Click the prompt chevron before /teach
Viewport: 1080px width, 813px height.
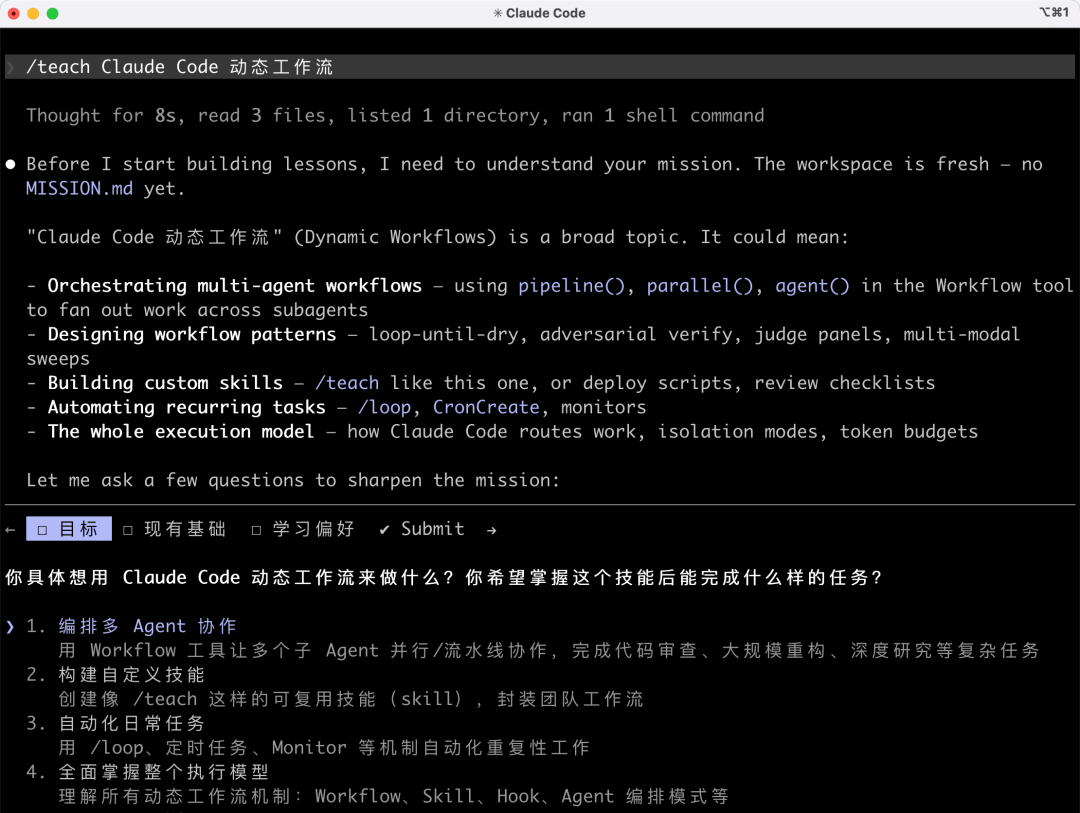pos(10,67)
